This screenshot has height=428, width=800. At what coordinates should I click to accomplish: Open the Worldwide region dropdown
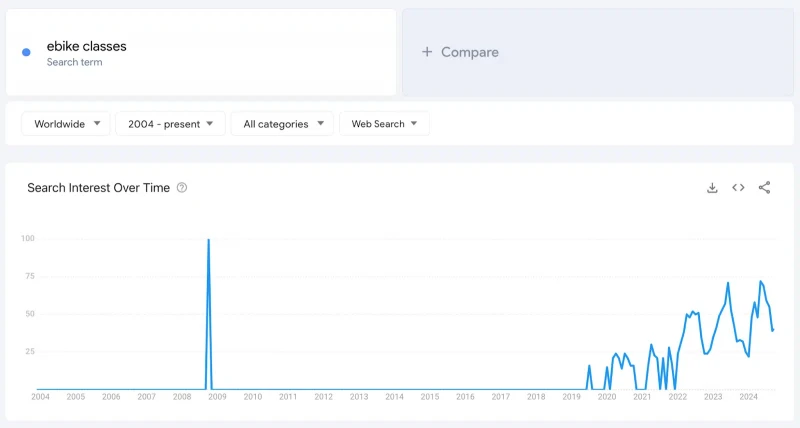pyautogui.click(x=66, y=124)
